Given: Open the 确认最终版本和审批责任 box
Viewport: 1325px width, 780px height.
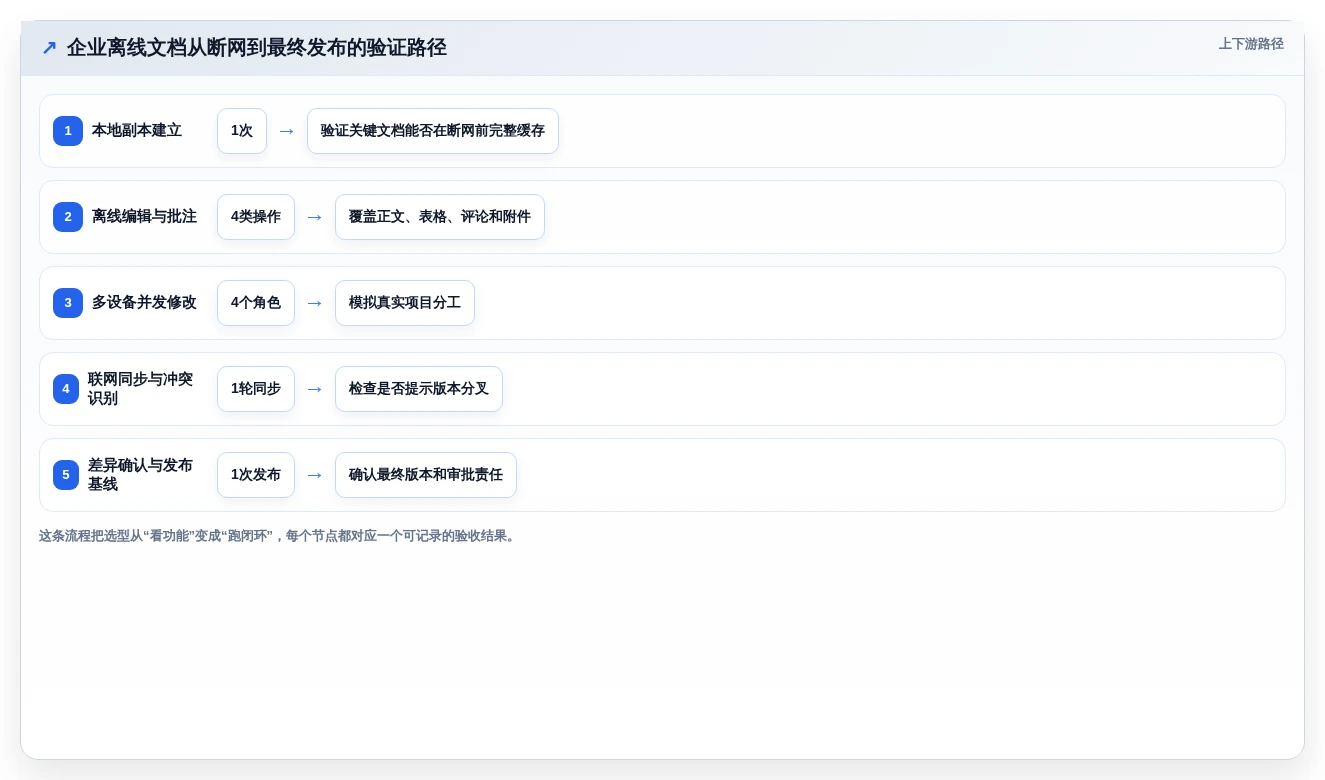Looking at the screenshot, I should click(x=426, y=475).
